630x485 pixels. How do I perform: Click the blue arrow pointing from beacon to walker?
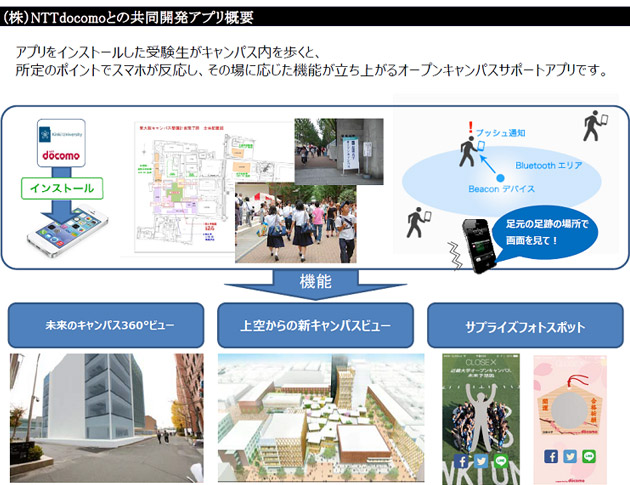[x=488, y=164]
